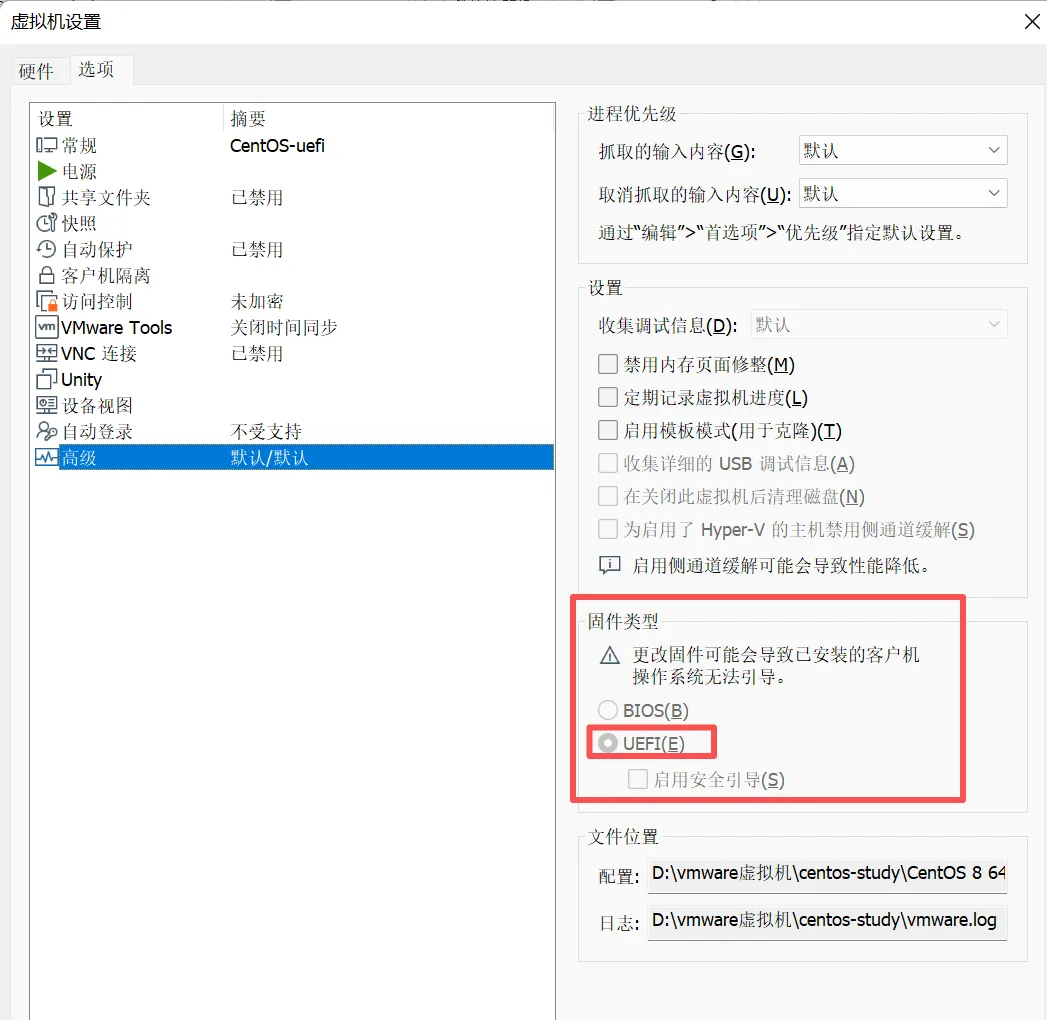Toggle 禁用内存页面修整(M) checkbox
Image resolution: width=1047 pixels, height=1020 pixels.
click(x=608, y=364)
